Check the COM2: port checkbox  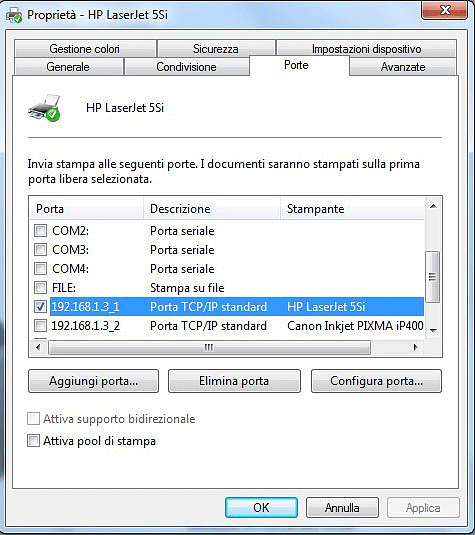coord(40,231)
